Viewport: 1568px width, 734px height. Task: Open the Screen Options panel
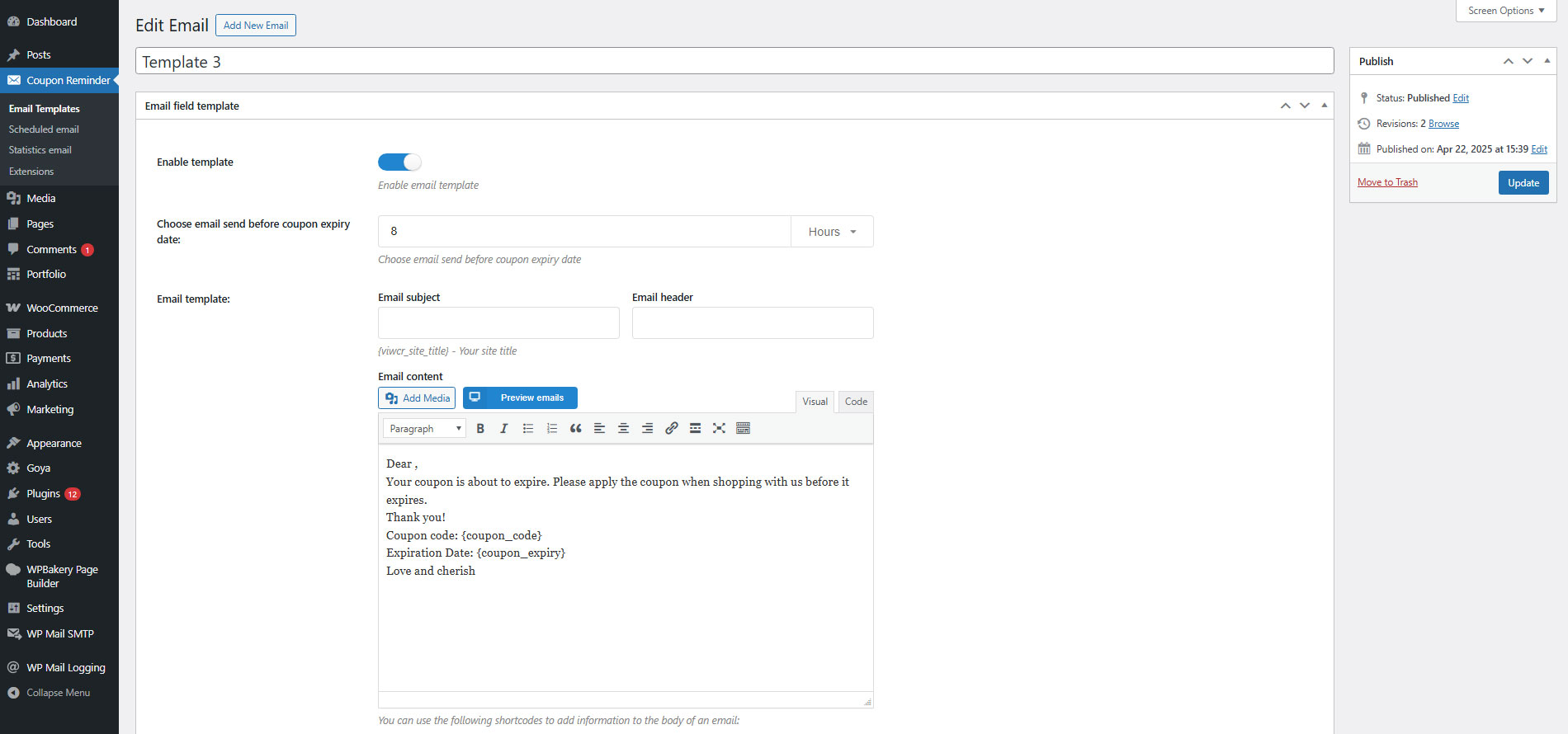pyautogui.click(x=1506, y=11)
